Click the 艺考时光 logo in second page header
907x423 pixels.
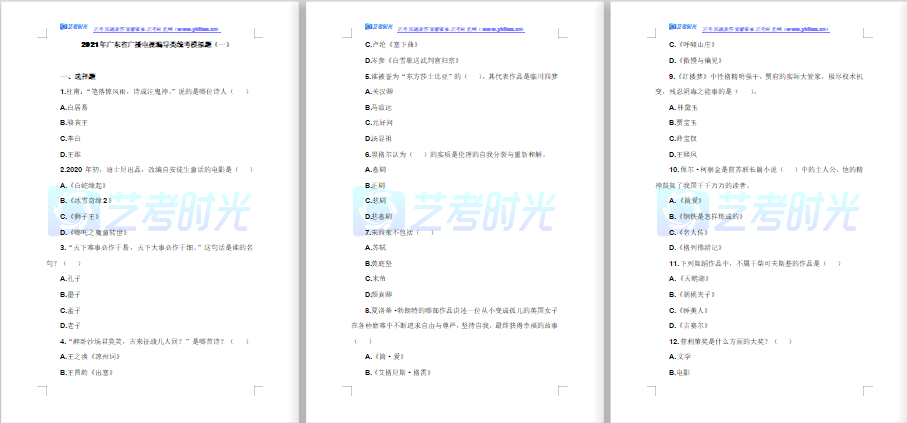tap(379, 29)
